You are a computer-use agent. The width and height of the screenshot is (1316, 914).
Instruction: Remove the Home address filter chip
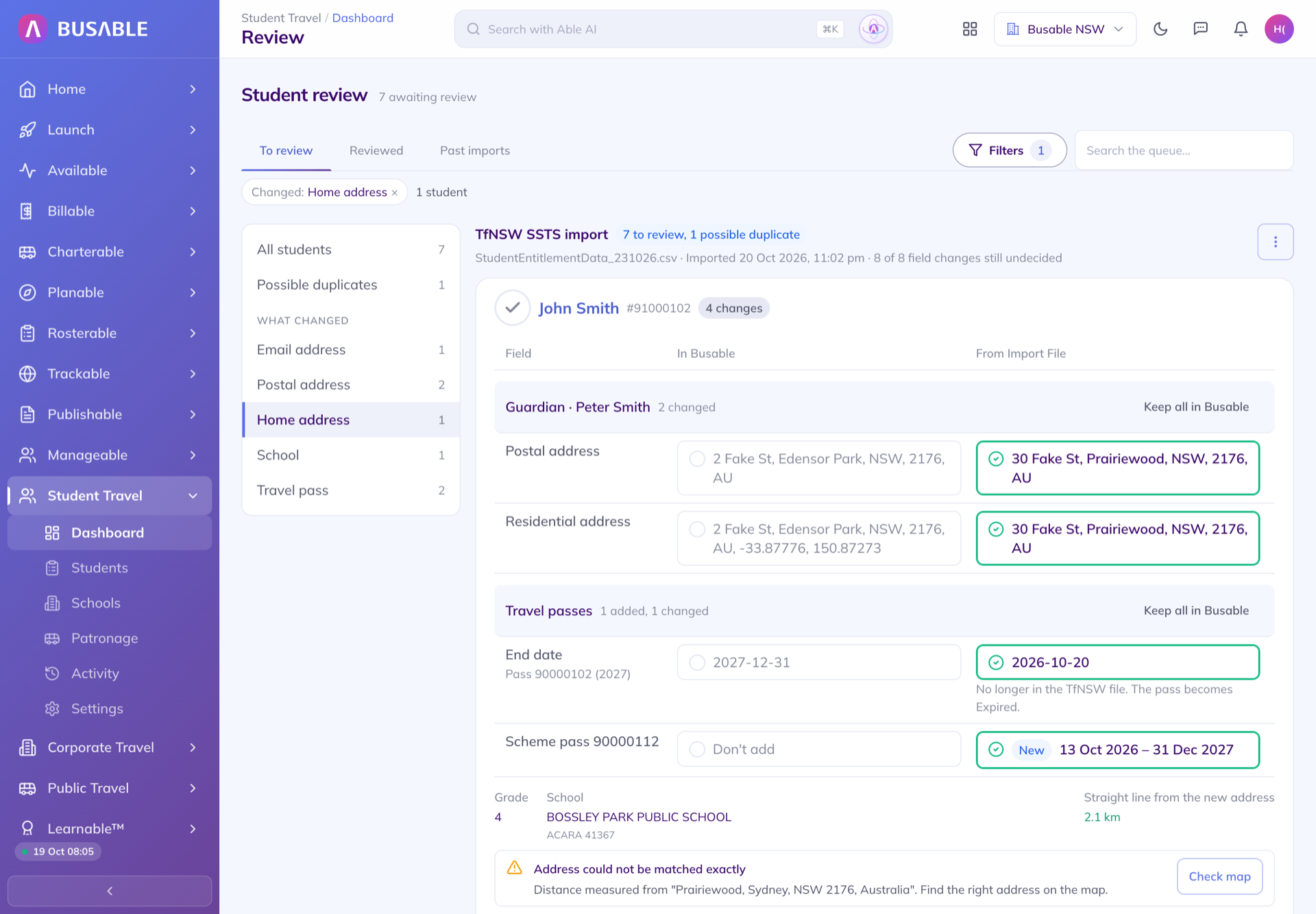[x=395, y=193]
